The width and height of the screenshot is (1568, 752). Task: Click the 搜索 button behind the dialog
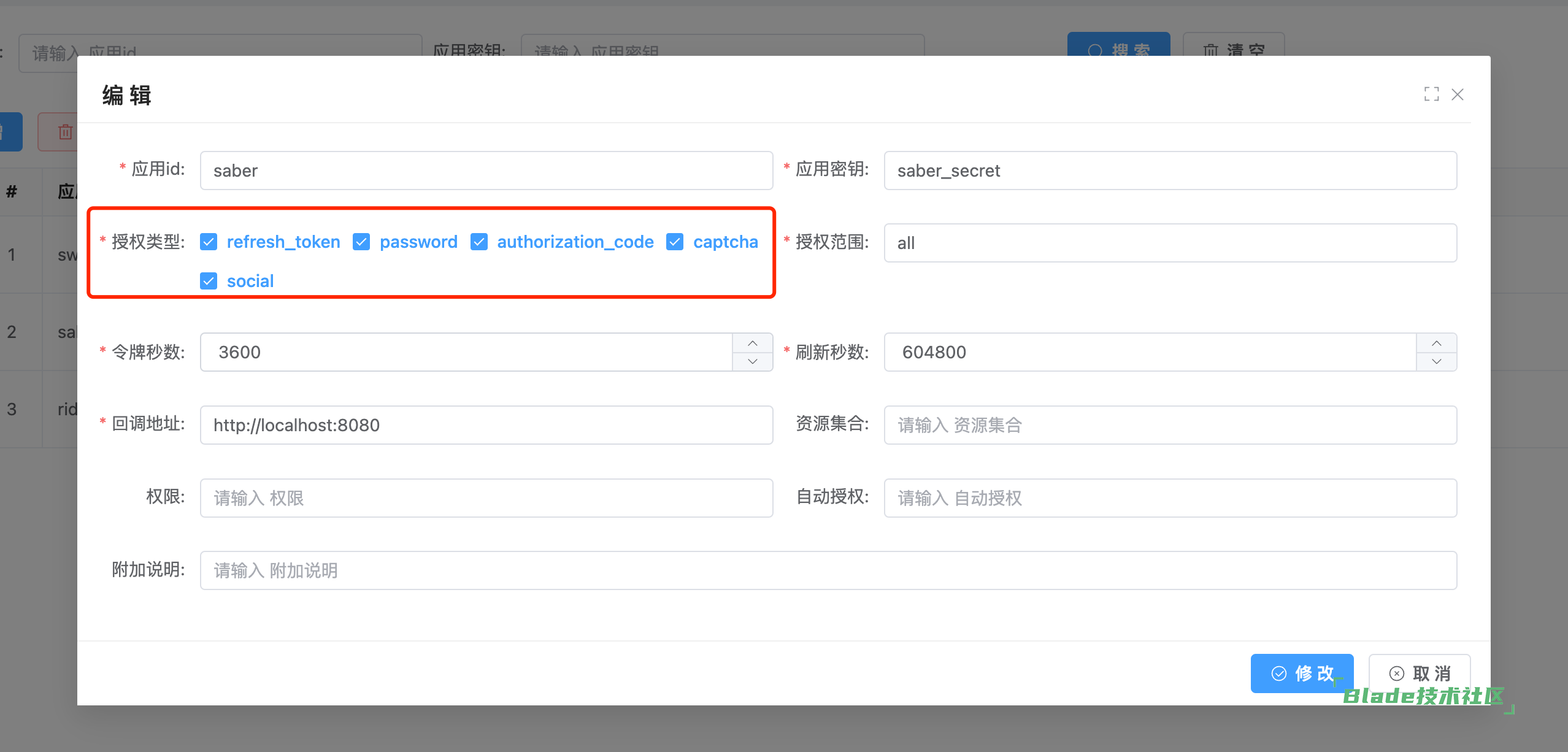(1119, 44)
